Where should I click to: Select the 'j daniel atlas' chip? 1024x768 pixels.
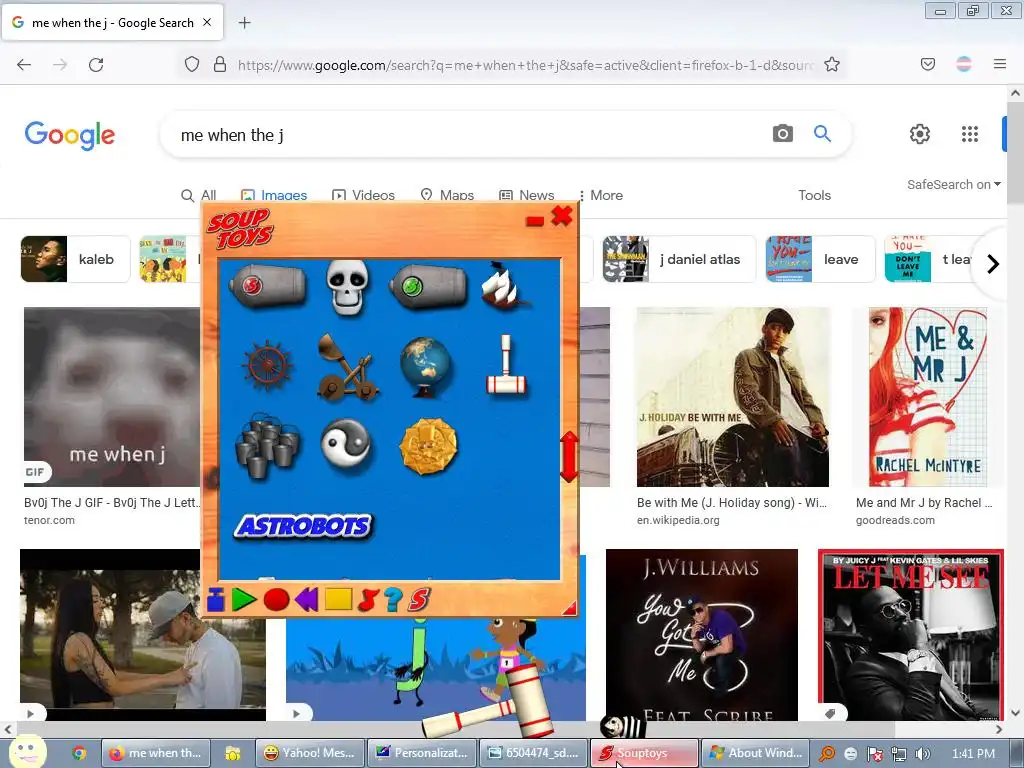tap(679, 259)
